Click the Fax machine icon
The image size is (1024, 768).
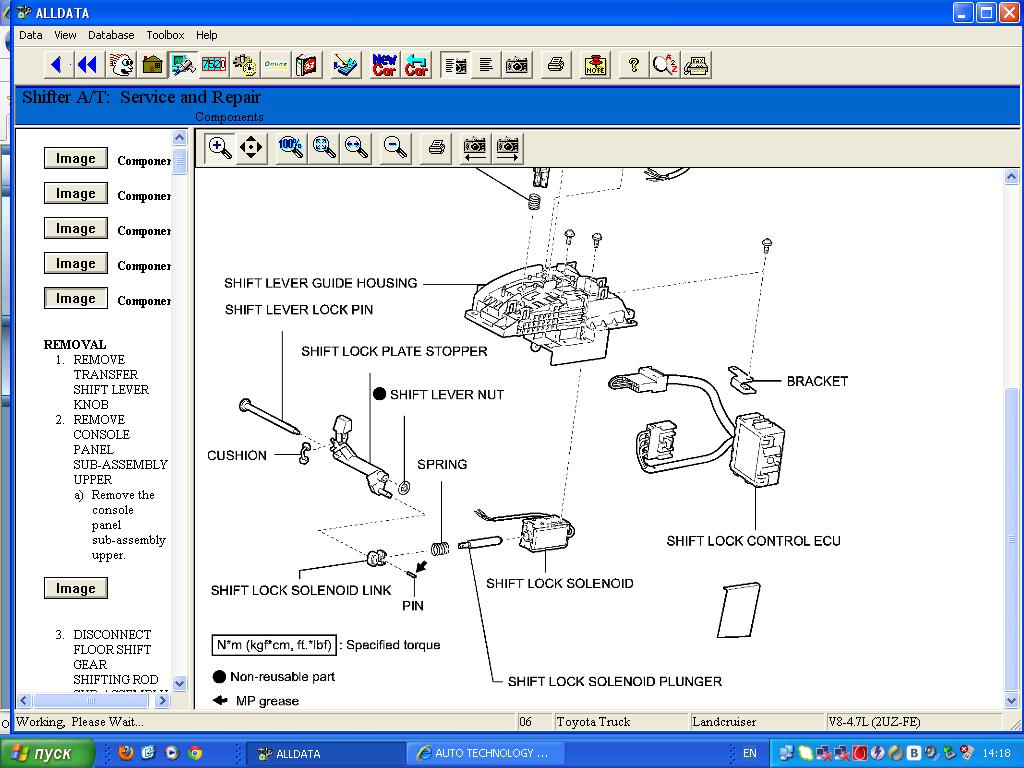click(696, 65)
